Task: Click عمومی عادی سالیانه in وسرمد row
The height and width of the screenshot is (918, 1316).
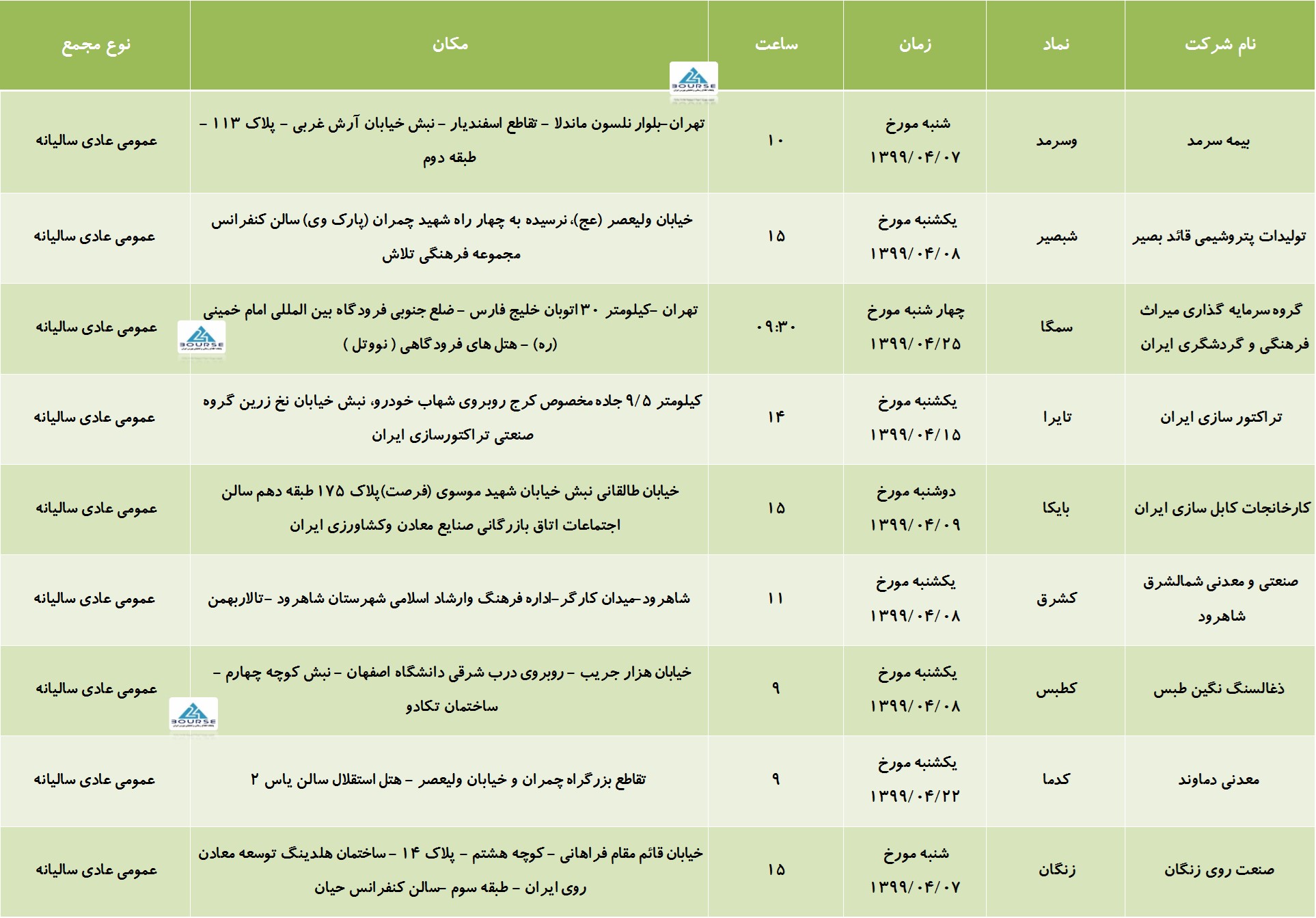Action: 96,141
